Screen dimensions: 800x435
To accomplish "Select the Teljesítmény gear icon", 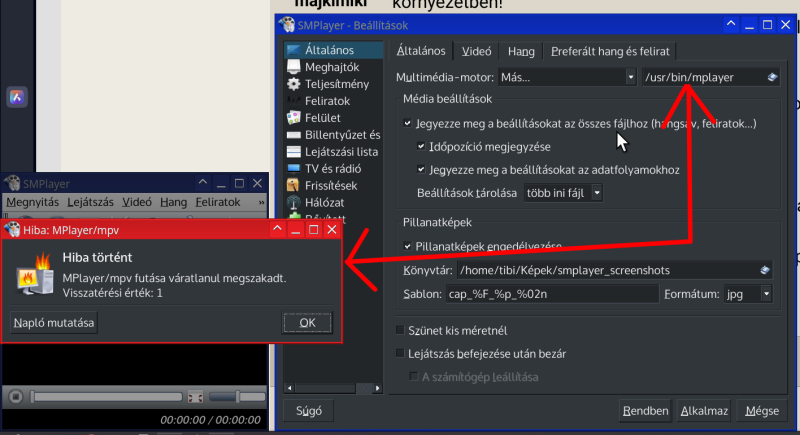I will click(294, 84).
